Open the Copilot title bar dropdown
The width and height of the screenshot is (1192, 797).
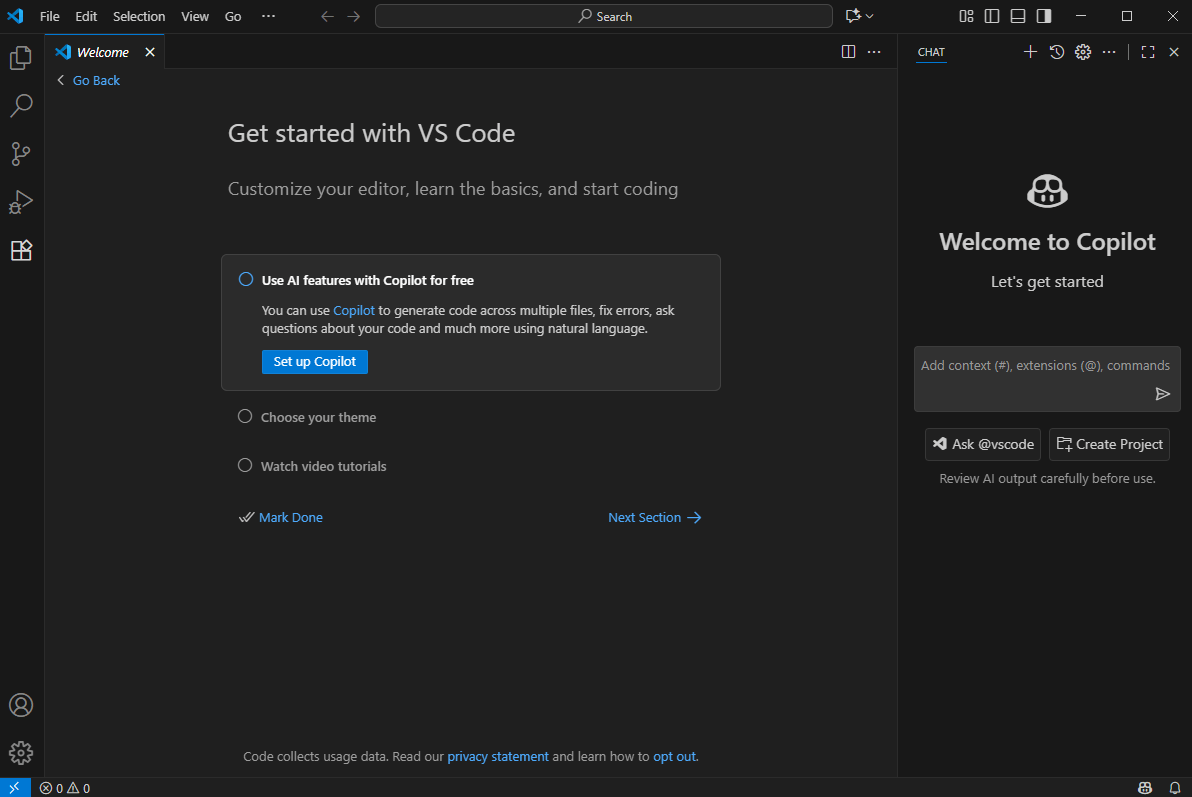(860, 16)
